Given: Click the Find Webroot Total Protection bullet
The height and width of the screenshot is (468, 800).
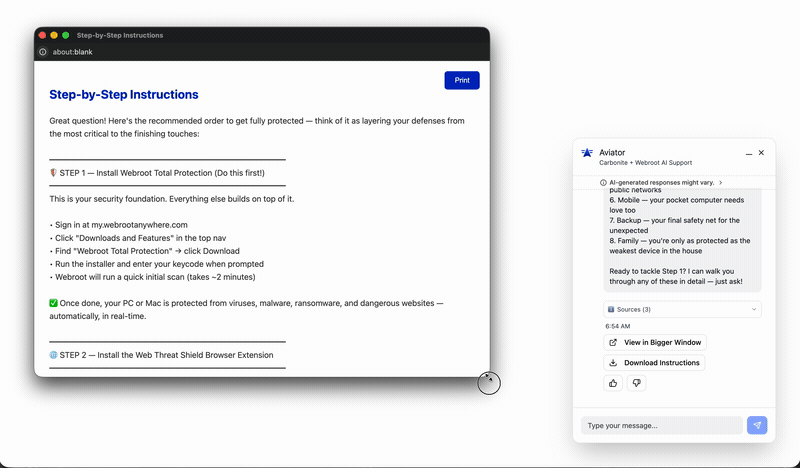Looking at the screenshot, I should pos(144,251).
